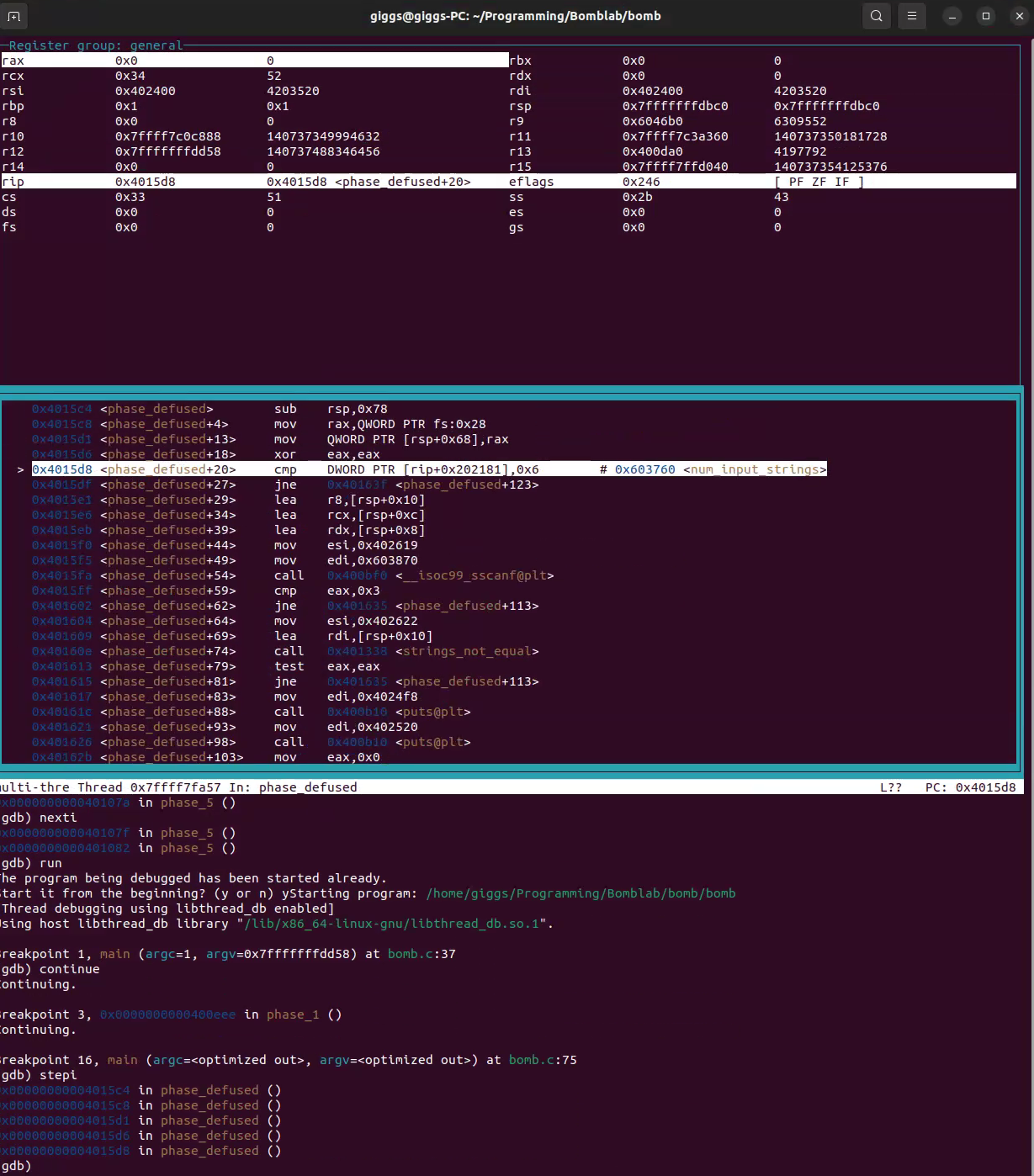Click the 0x603760 num_input_strings address
The image size is (1034, 1176).
pos(644,469)
